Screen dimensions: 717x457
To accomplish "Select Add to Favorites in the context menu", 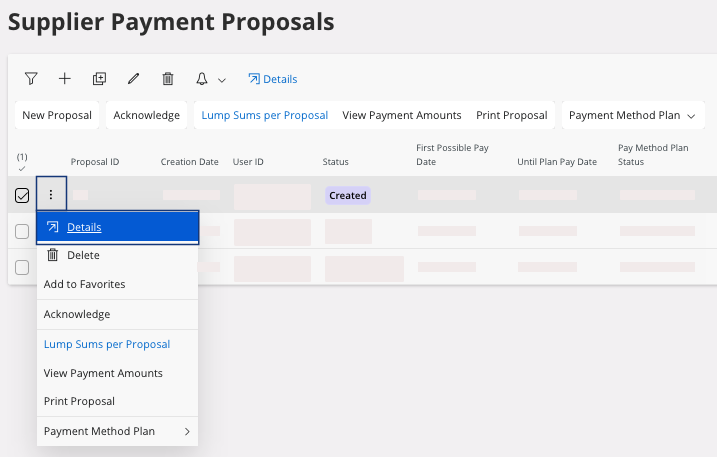I will click(84, 284).
